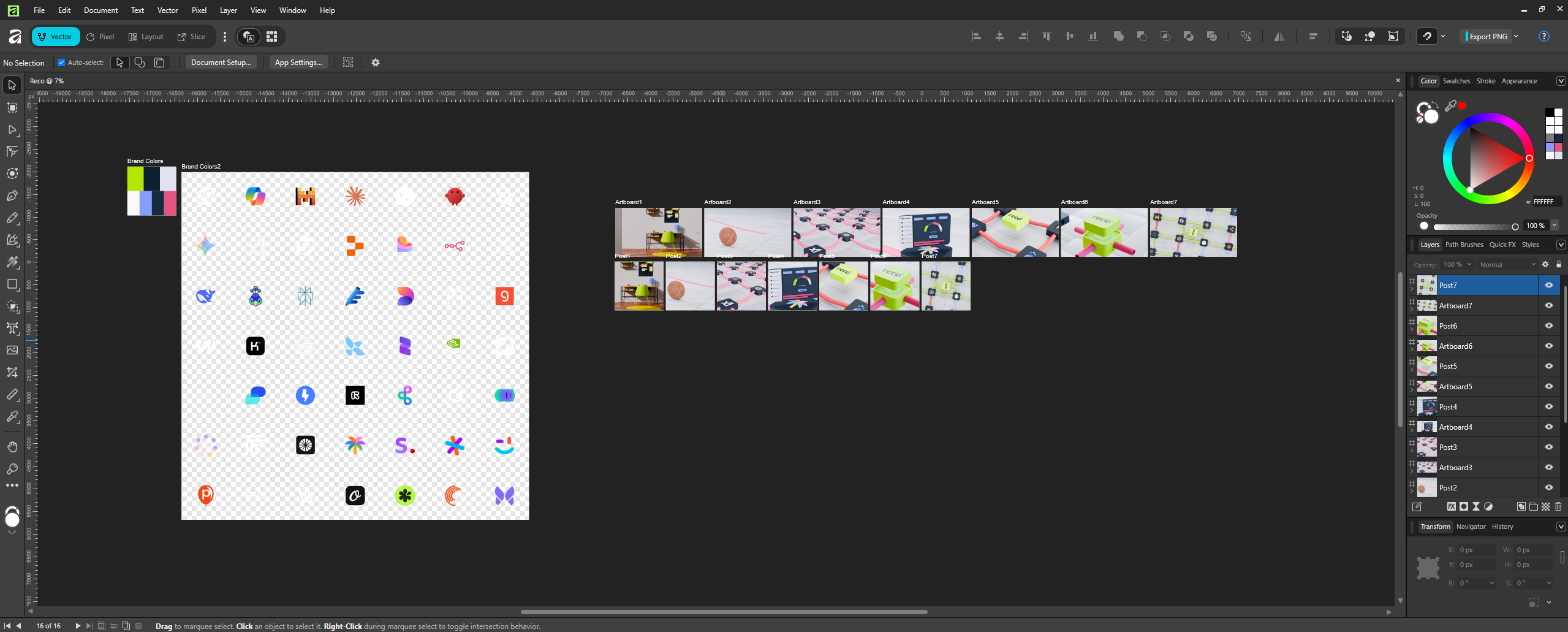This screenshot has height=632, width=1568.
Task: Click the Artboard6 canvas thumbnail
Action: (1104, 232)
